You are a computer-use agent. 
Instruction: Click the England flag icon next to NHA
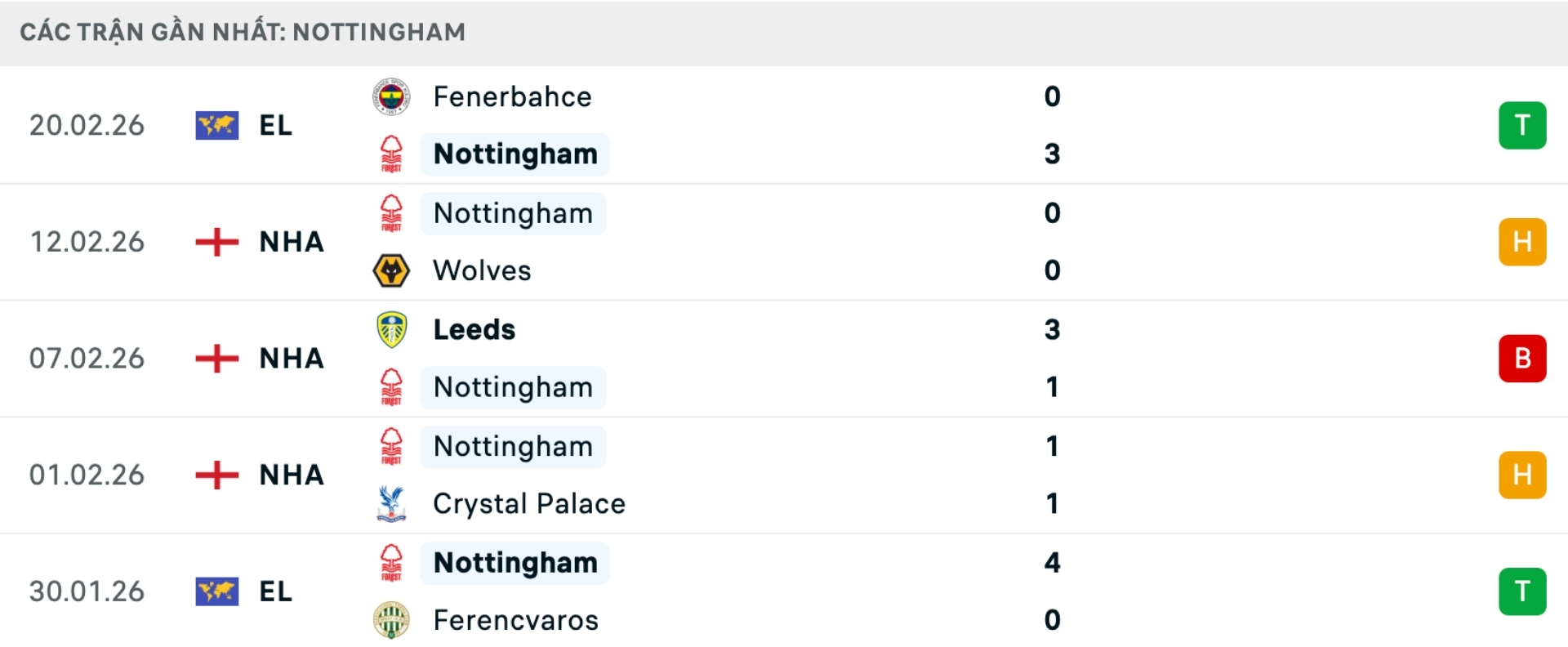point(216,242)
